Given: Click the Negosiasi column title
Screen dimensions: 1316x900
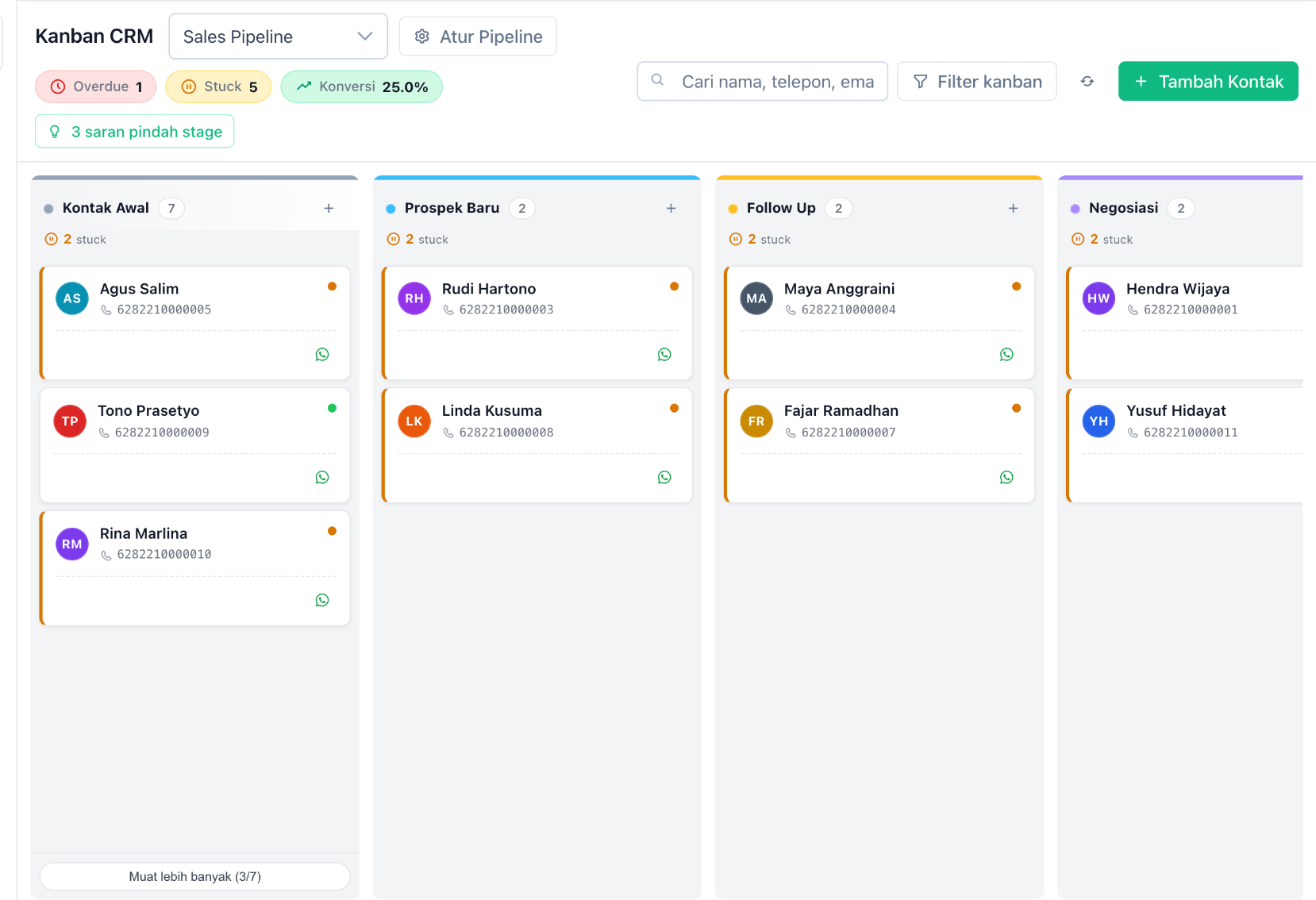Looking at the screenshot, I should click(x=1124, y=208).
